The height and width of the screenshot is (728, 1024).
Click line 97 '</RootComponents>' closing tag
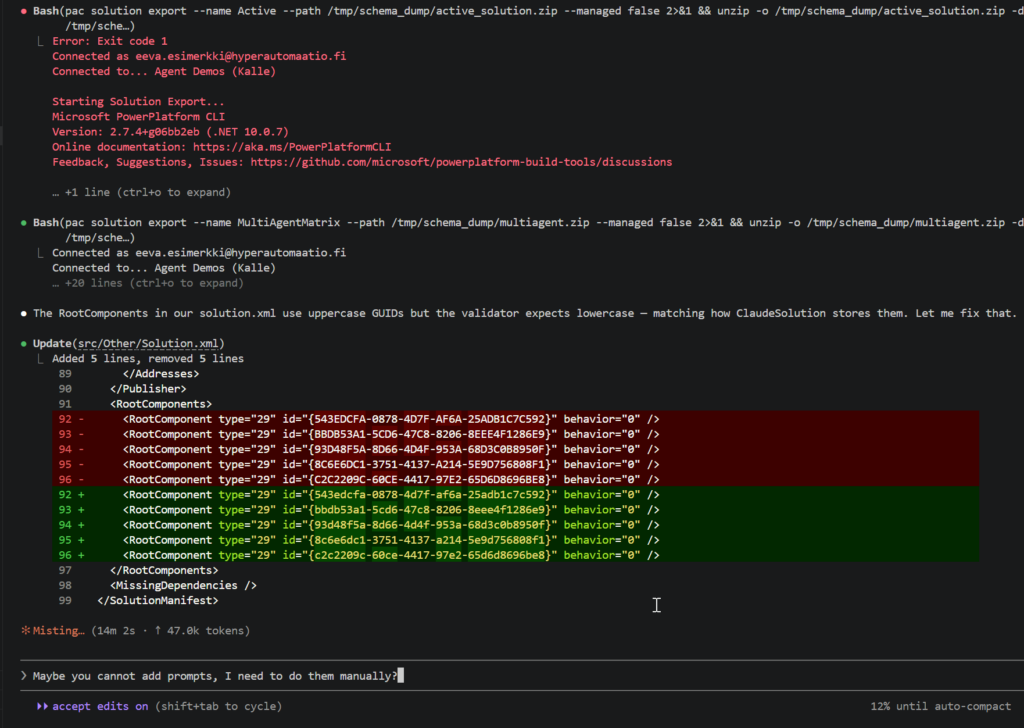click(164, 571)
